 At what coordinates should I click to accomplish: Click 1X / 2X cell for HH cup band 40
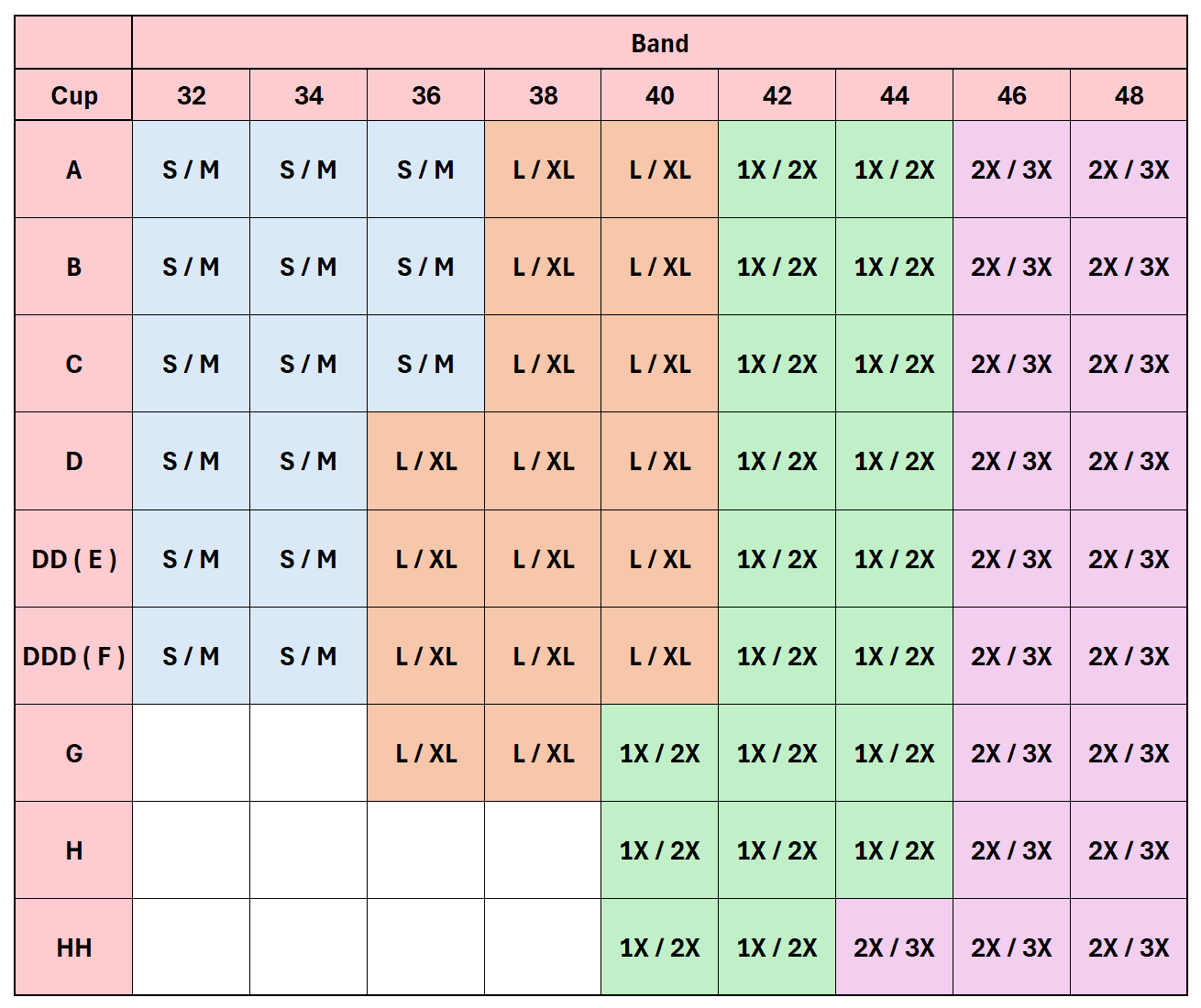click(x=659, y=948)
